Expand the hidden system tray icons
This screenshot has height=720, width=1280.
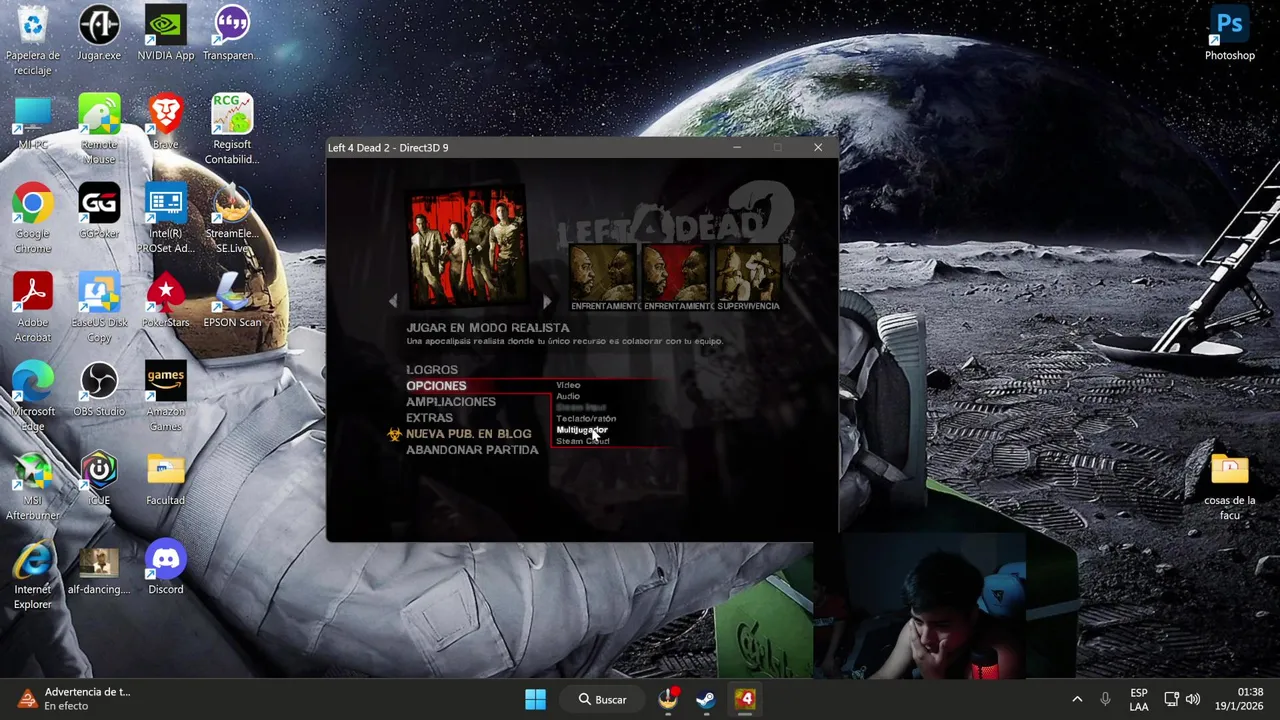1076,699
